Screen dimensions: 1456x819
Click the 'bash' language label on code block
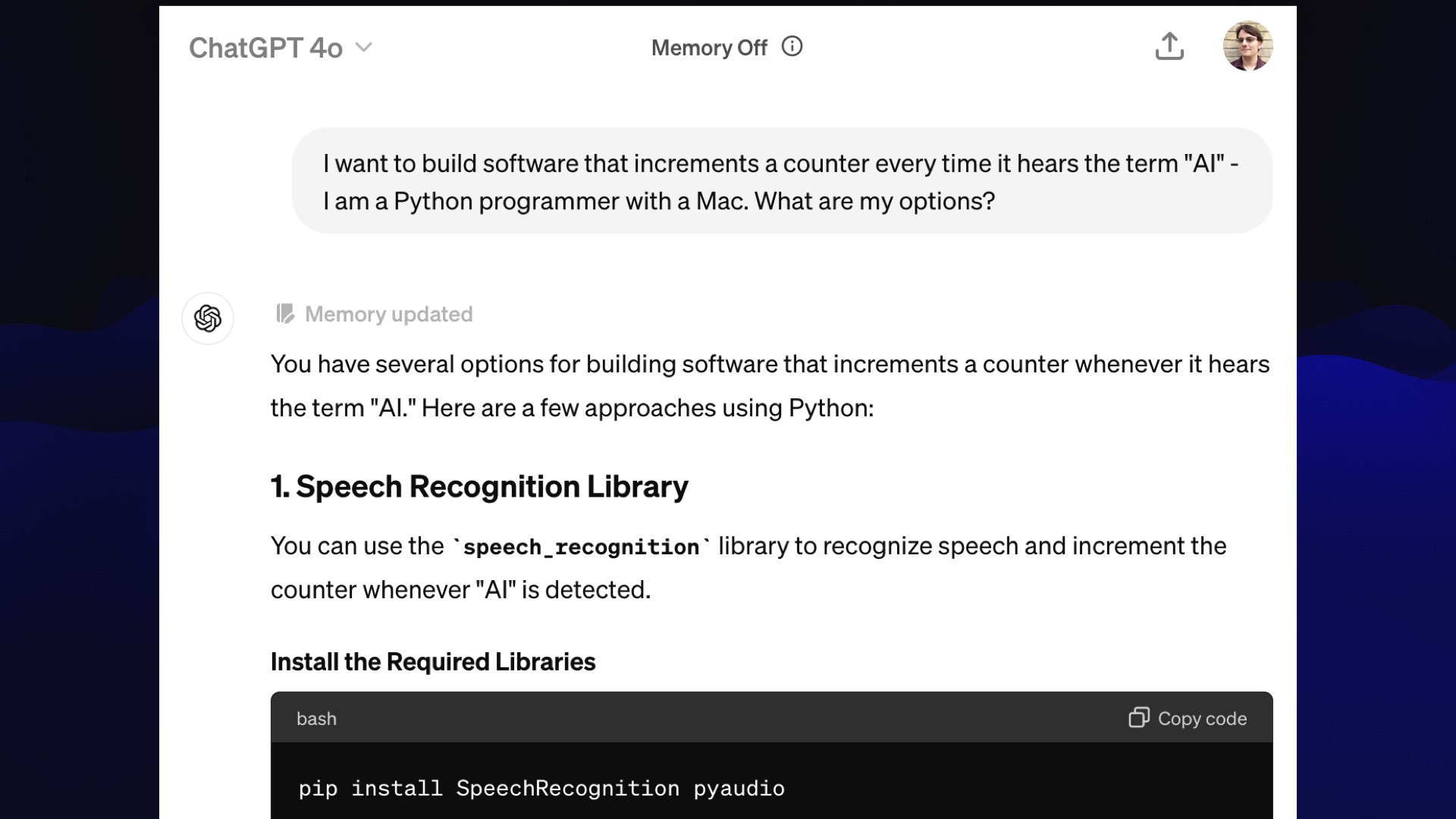(316, 719)
